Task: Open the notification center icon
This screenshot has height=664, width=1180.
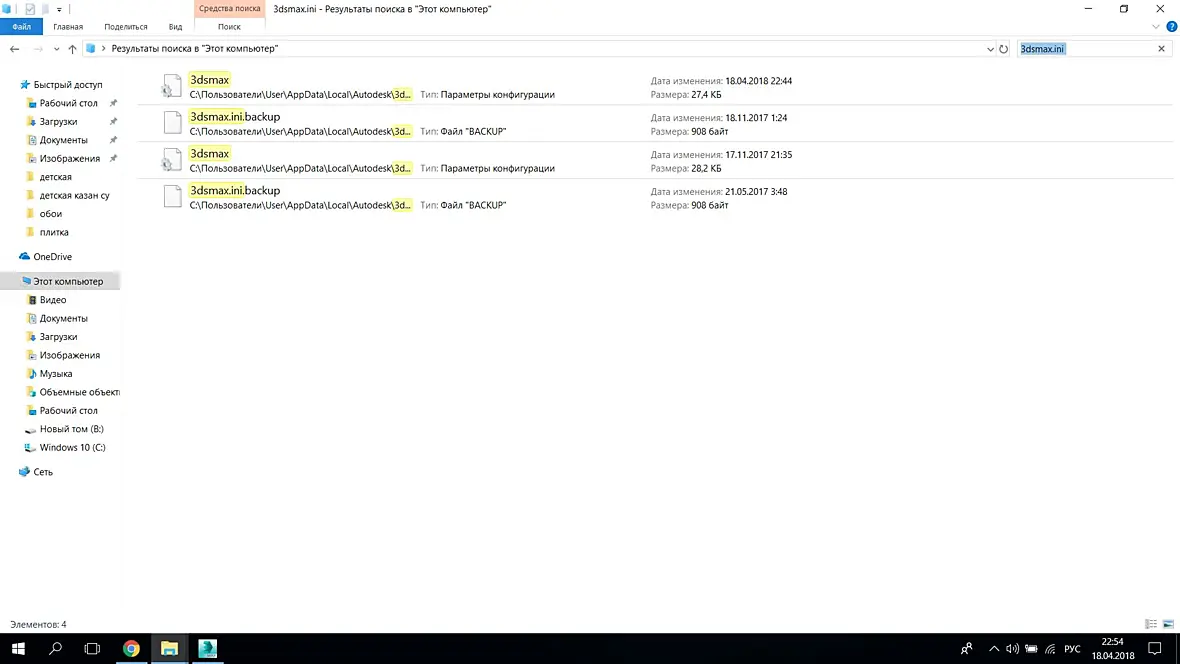Action: pos(1154,648)
